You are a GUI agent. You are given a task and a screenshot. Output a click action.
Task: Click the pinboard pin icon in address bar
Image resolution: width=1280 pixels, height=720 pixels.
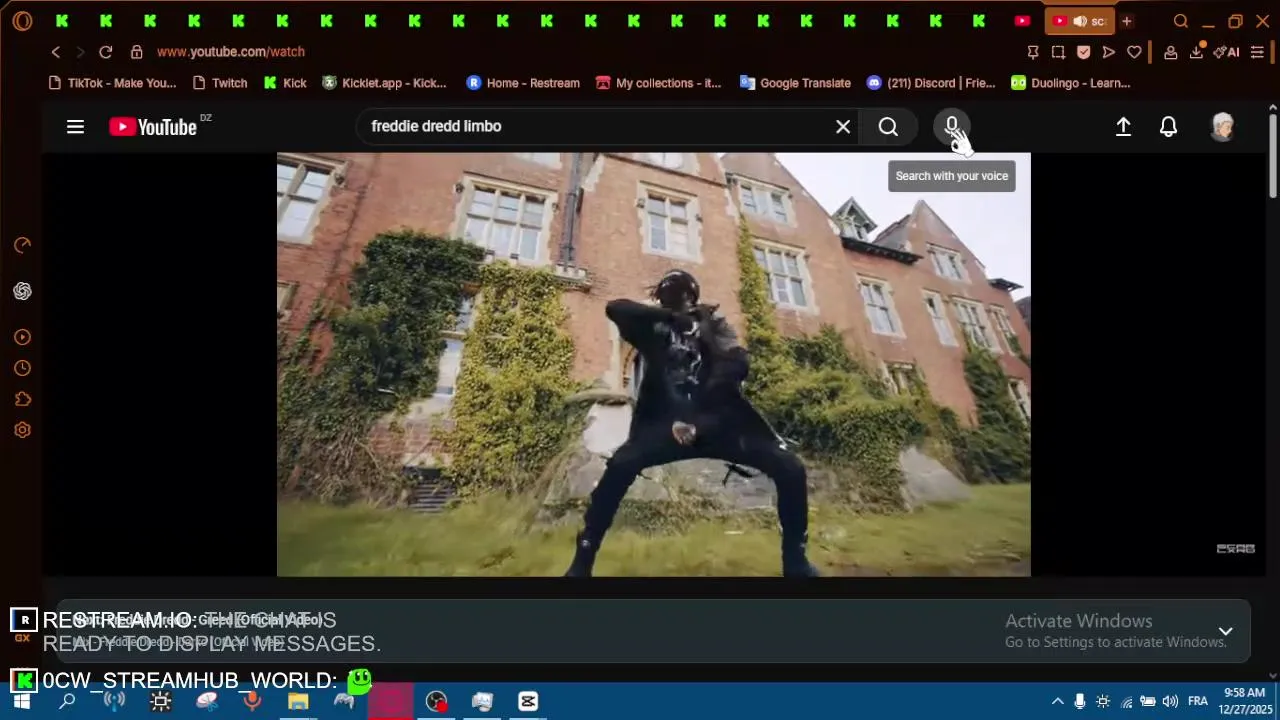tap(1033, 52)
